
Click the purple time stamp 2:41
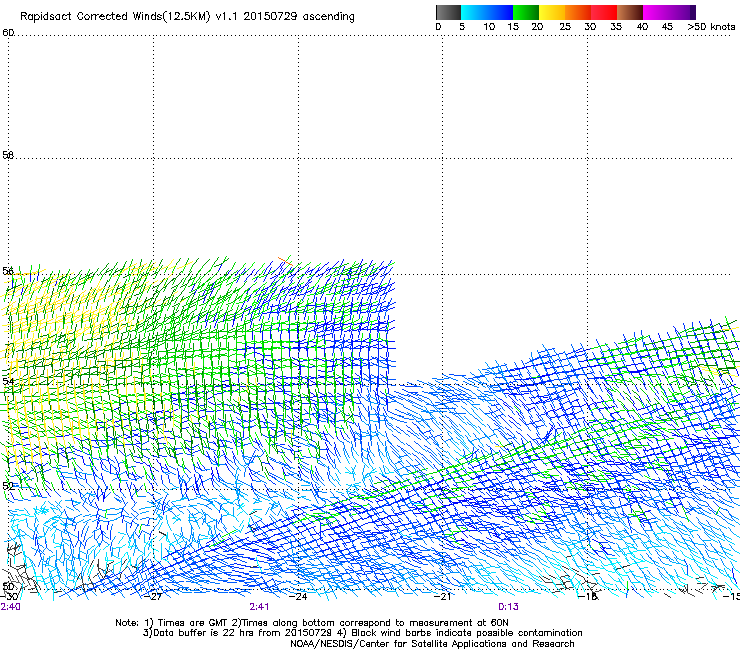click(259, 607)
